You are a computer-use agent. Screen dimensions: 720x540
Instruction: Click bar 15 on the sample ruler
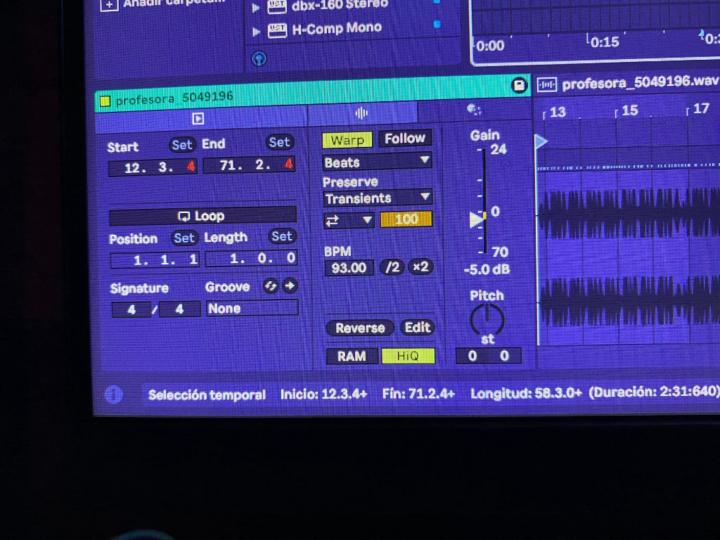click(x=630, y=110)
